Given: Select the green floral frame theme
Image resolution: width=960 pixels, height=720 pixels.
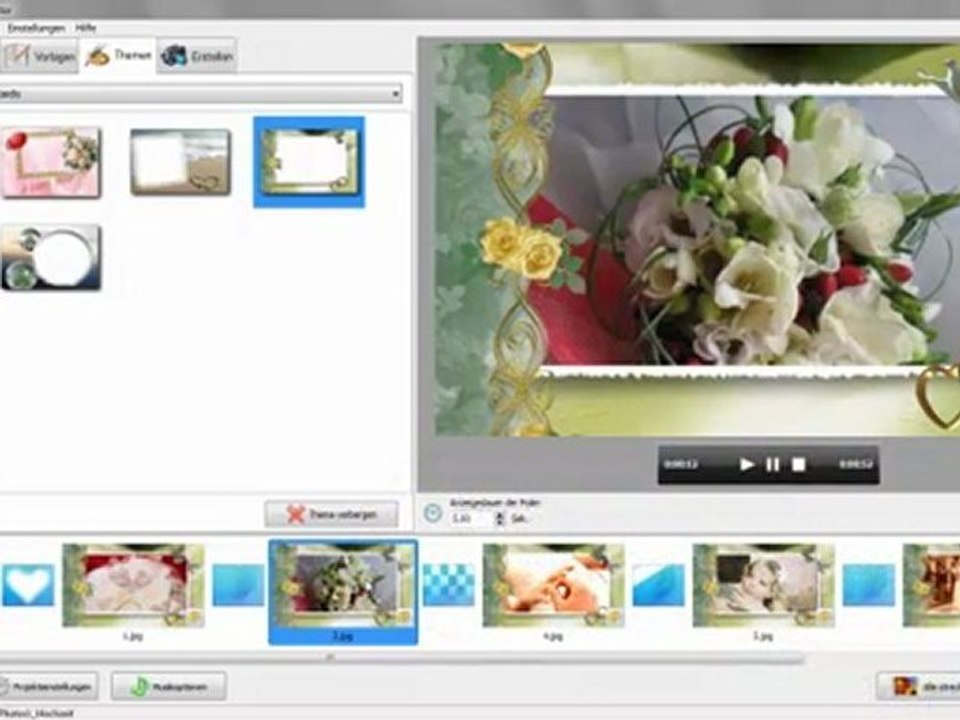Looking at the screenshot, I should 309,162.
